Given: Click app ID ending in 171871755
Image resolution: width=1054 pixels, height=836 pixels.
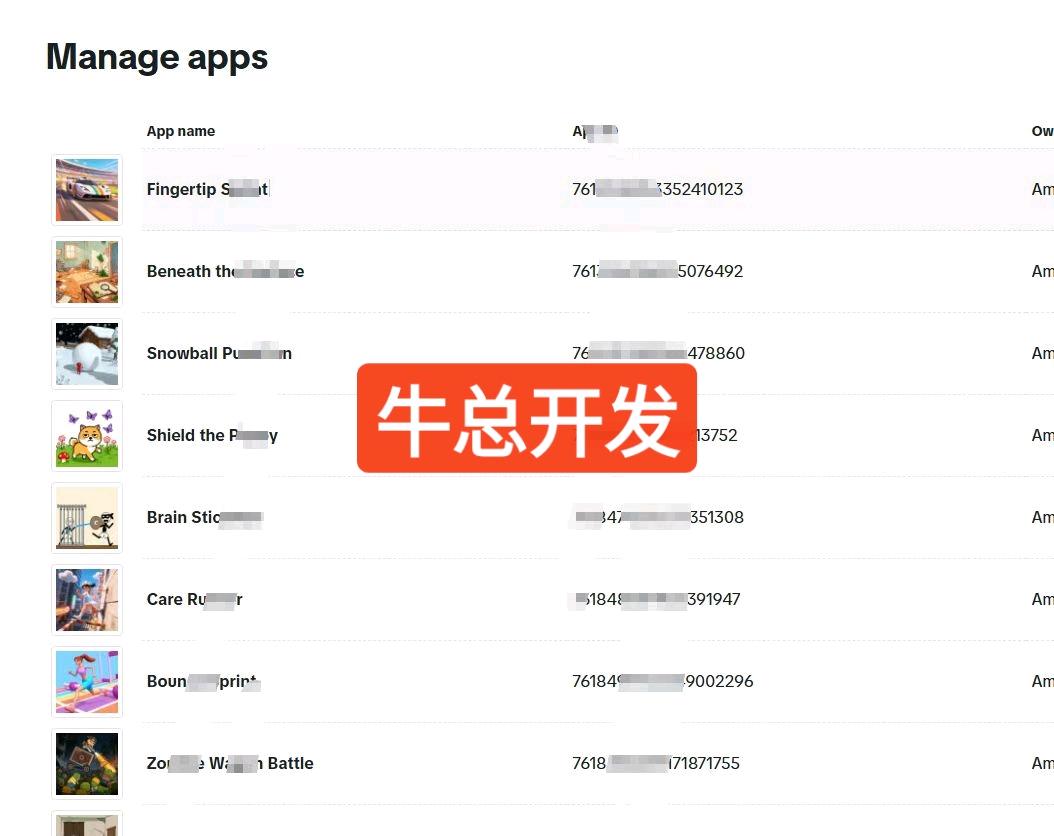Looking at the screenshot, I should click(656, 763).
